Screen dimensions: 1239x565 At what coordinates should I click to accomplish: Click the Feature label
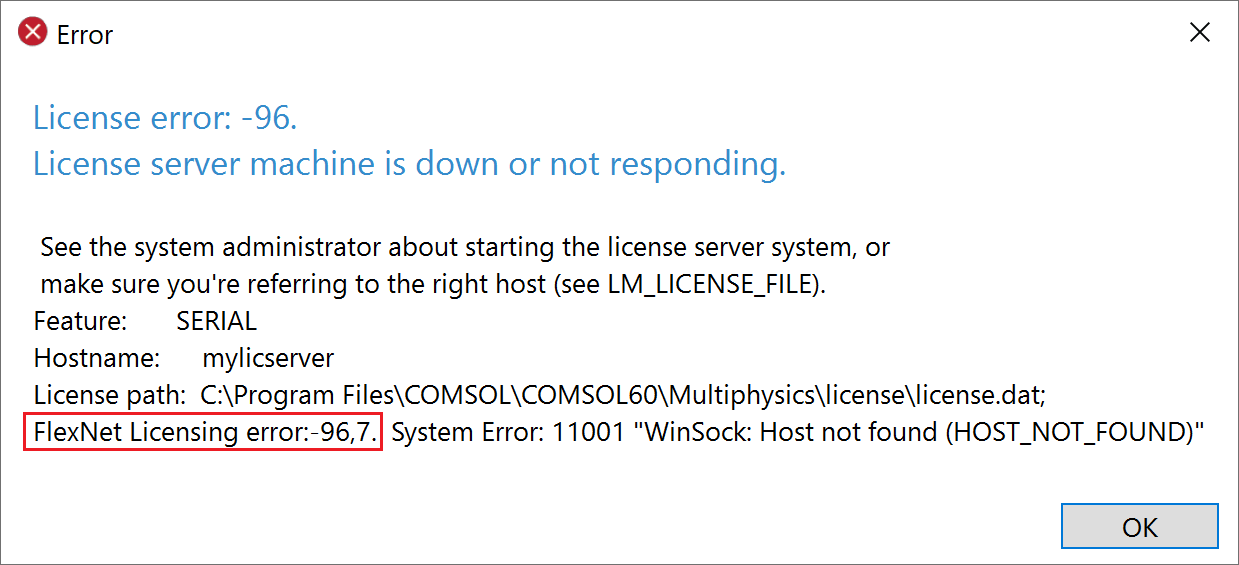[80, 321]
